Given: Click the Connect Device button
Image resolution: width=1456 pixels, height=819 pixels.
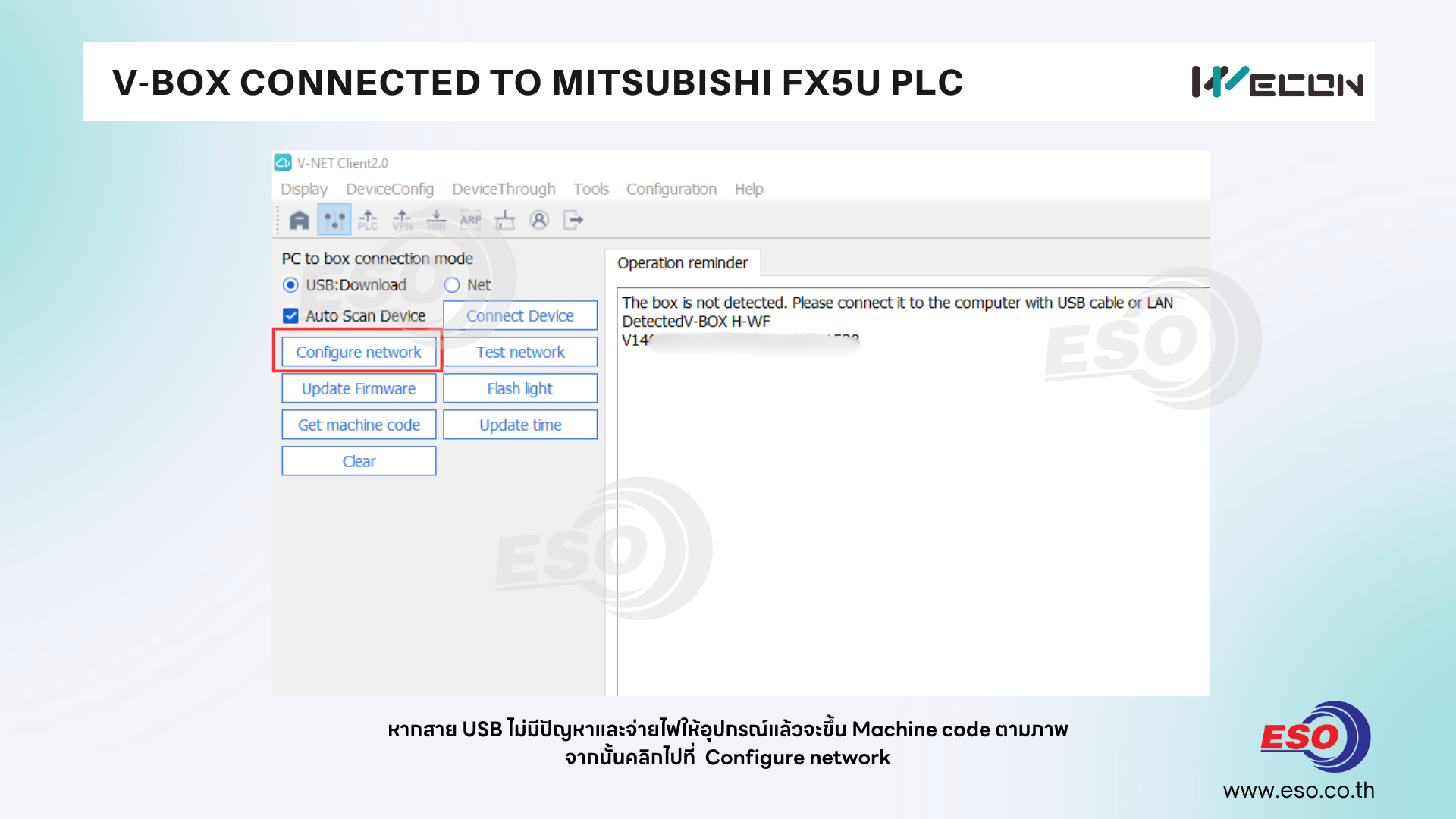Looking at the screenshot, I should pyautogui.click(x=520, y=315).
